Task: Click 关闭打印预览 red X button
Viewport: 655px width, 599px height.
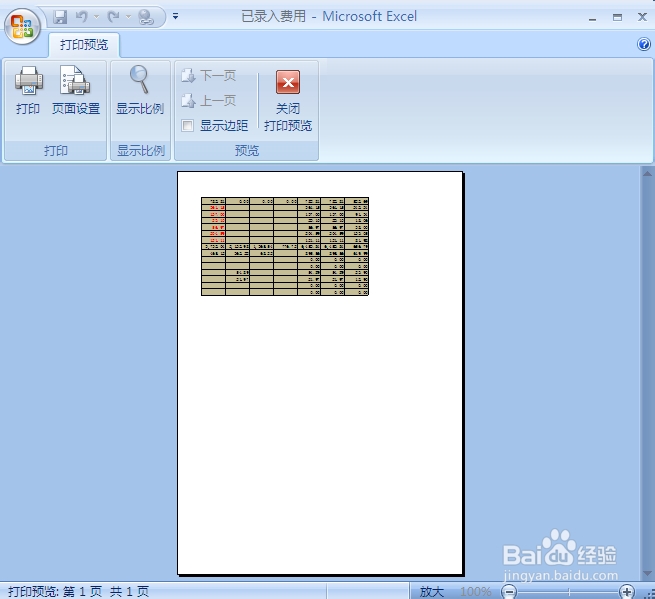Action: (x=288, y=101)
